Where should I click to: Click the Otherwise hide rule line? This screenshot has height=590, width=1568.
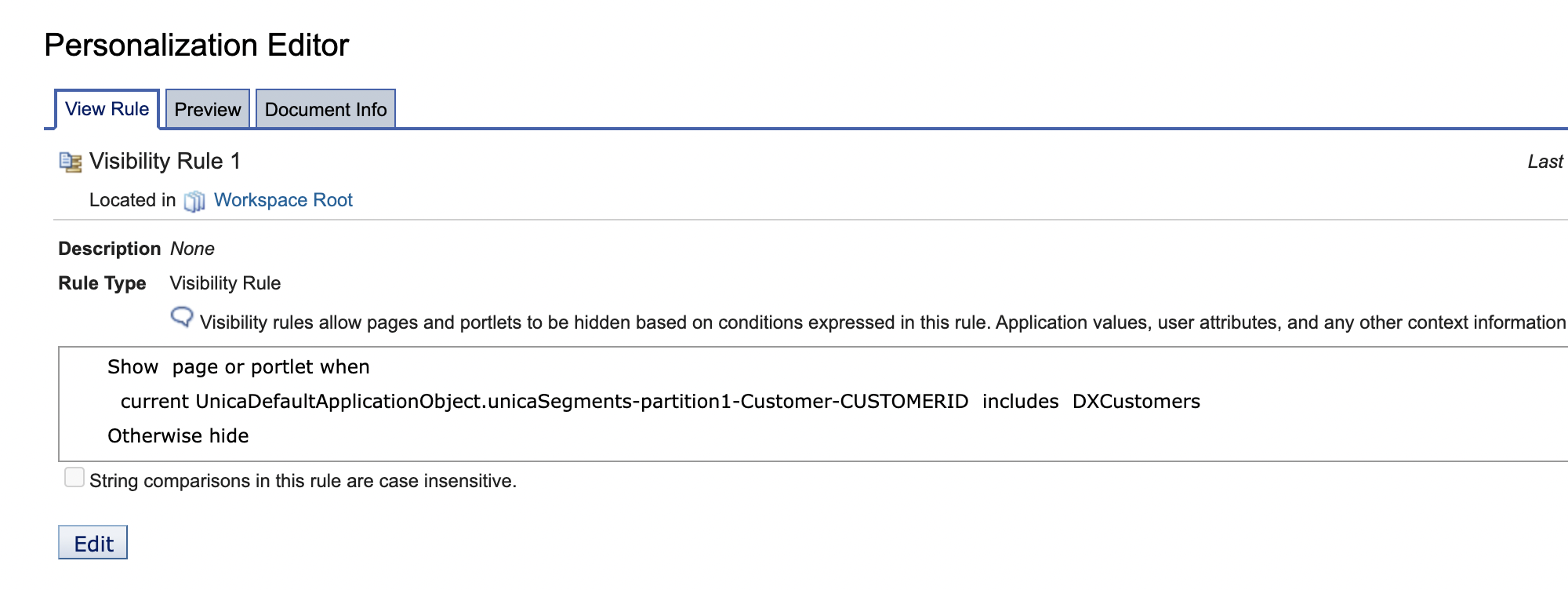[x=178, y=435]
